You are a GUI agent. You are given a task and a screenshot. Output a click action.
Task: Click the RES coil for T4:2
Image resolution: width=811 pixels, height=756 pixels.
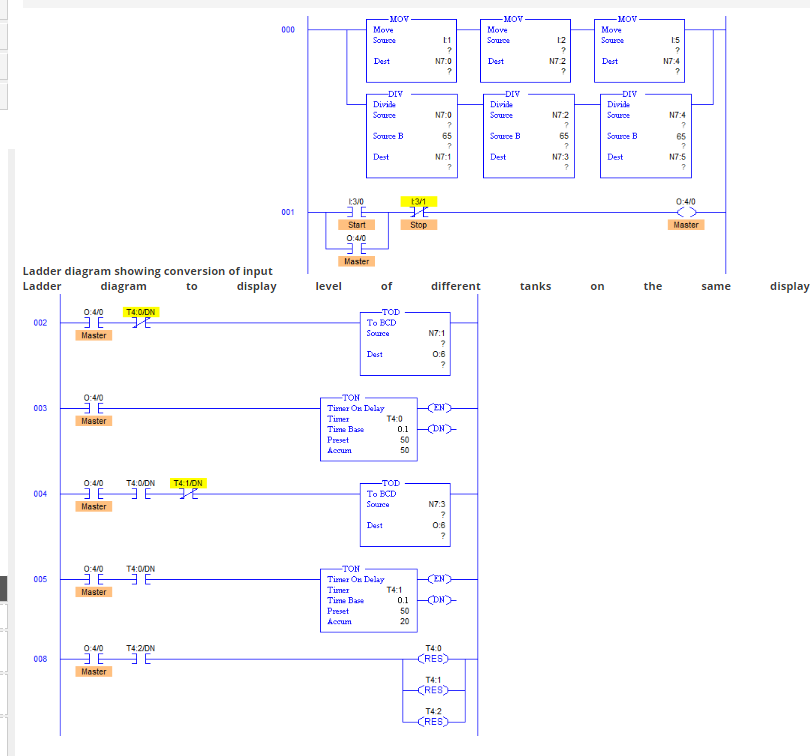point(434,722)
